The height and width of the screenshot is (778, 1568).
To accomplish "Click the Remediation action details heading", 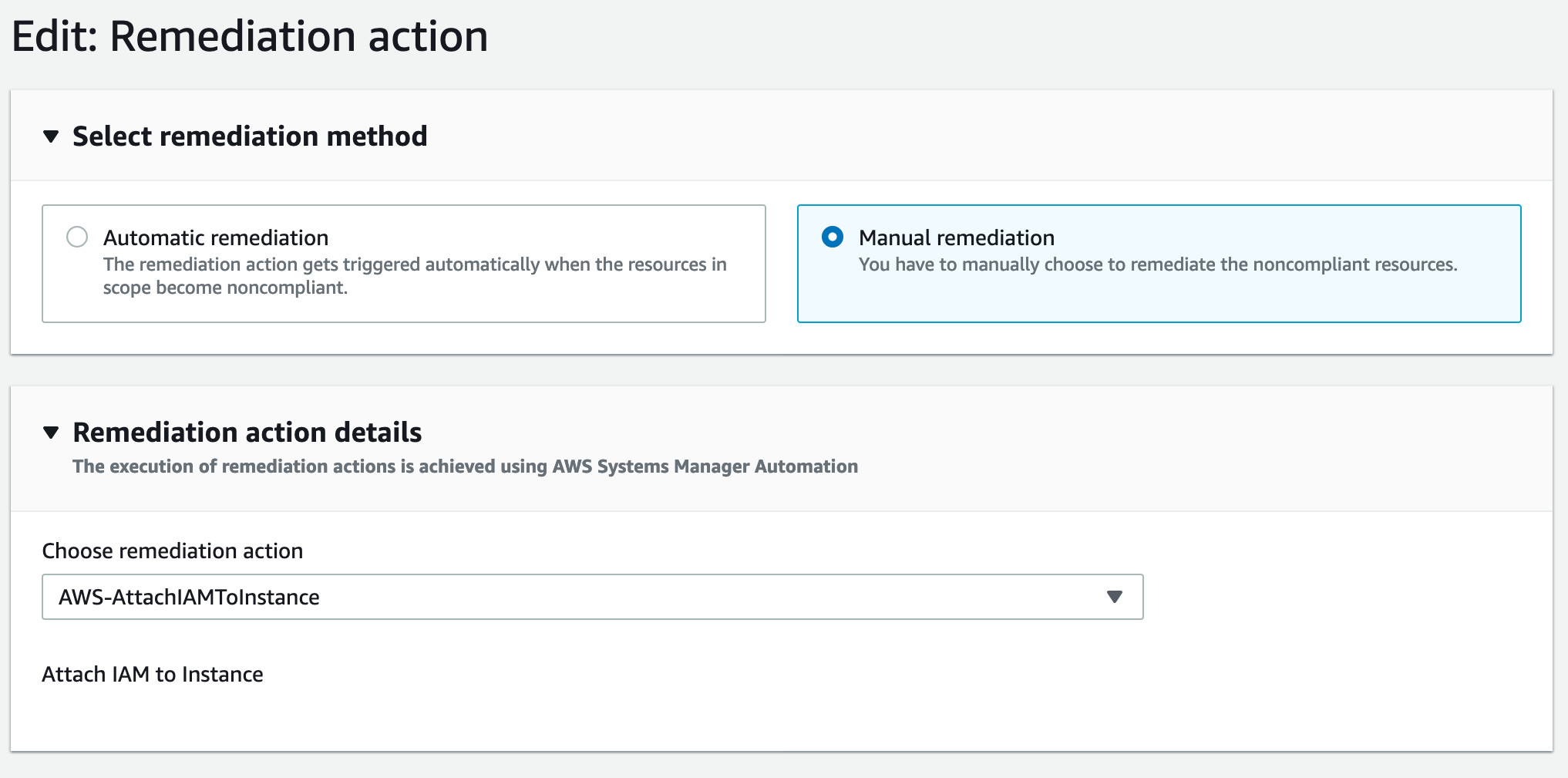I will [x=247, y=433].
